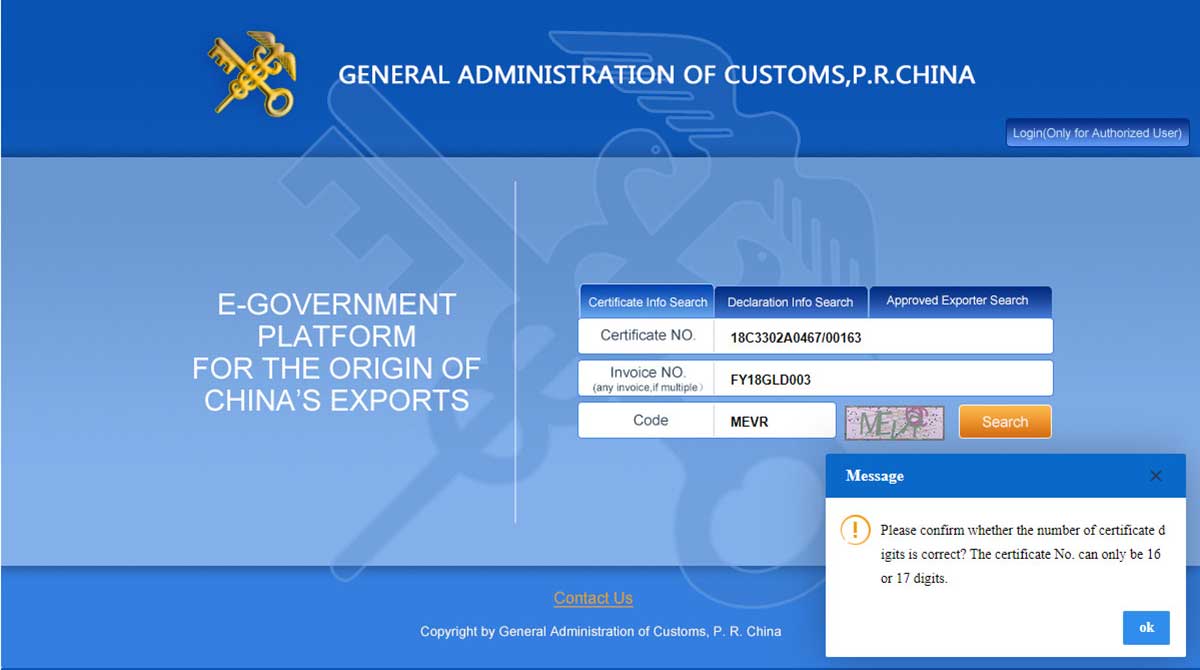Screen dimensions: 1200x670
Task: Focus the Certificate NO. input field
Action: (882, 337)
